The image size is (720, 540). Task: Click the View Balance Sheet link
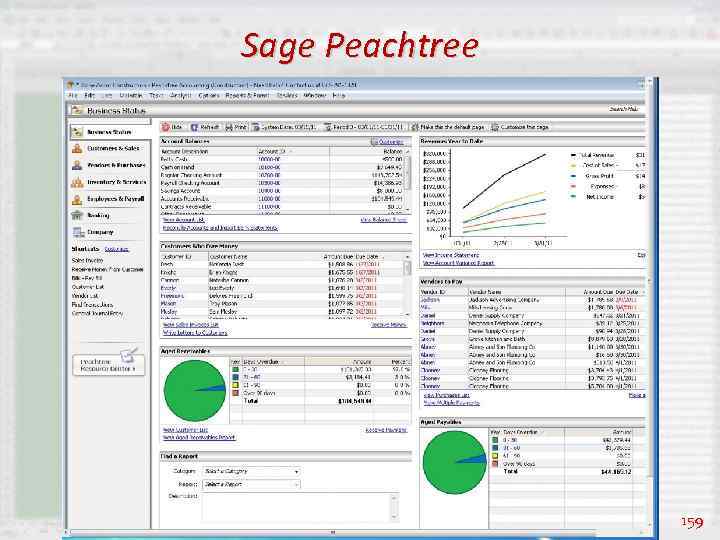point(384,220)
